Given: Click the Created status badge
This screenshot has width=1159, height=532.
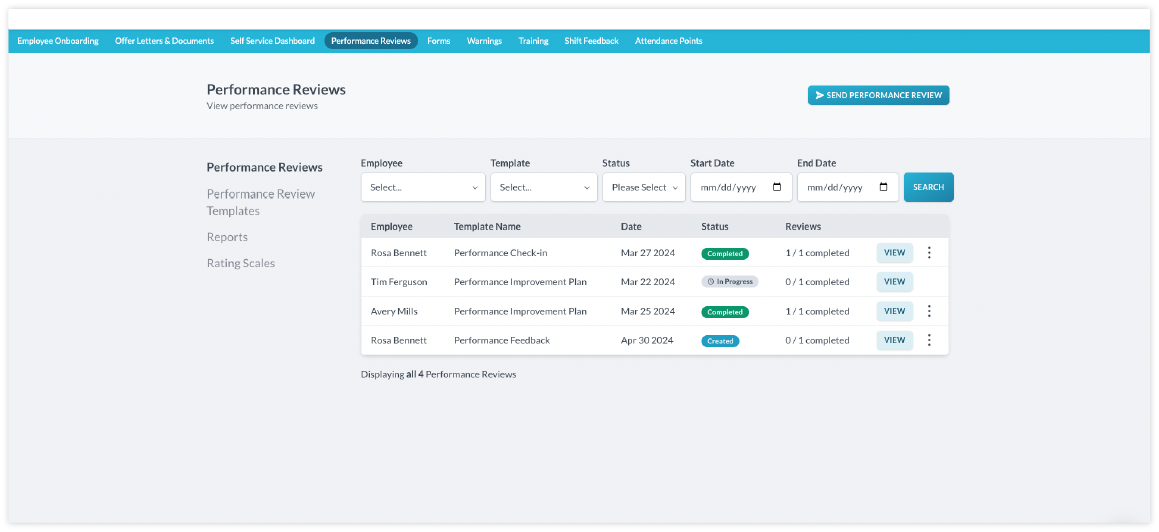Looking at the screenshot, I should tap(720, 341).
